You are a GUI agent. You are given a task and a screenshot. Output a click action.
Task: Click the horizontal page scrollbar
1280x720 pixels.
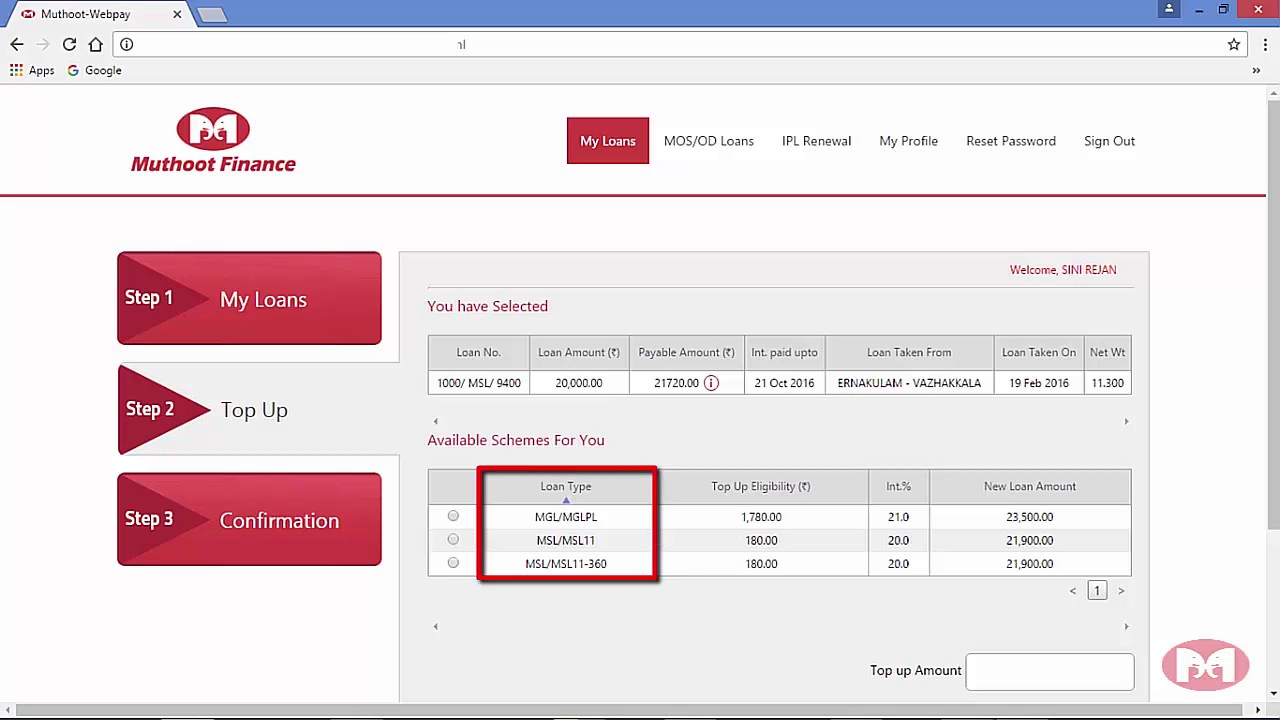[634, 710]
